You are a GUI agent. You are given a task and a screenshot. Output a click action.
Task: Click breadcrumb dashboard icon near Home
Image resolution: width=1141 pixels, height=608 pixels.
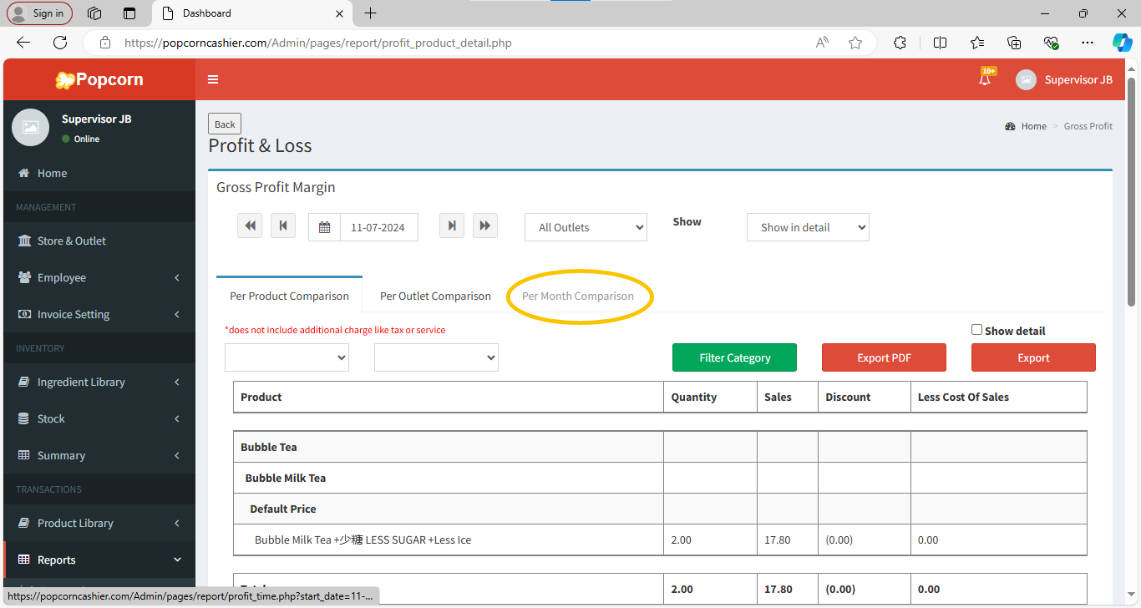(x=1010, y=127)
